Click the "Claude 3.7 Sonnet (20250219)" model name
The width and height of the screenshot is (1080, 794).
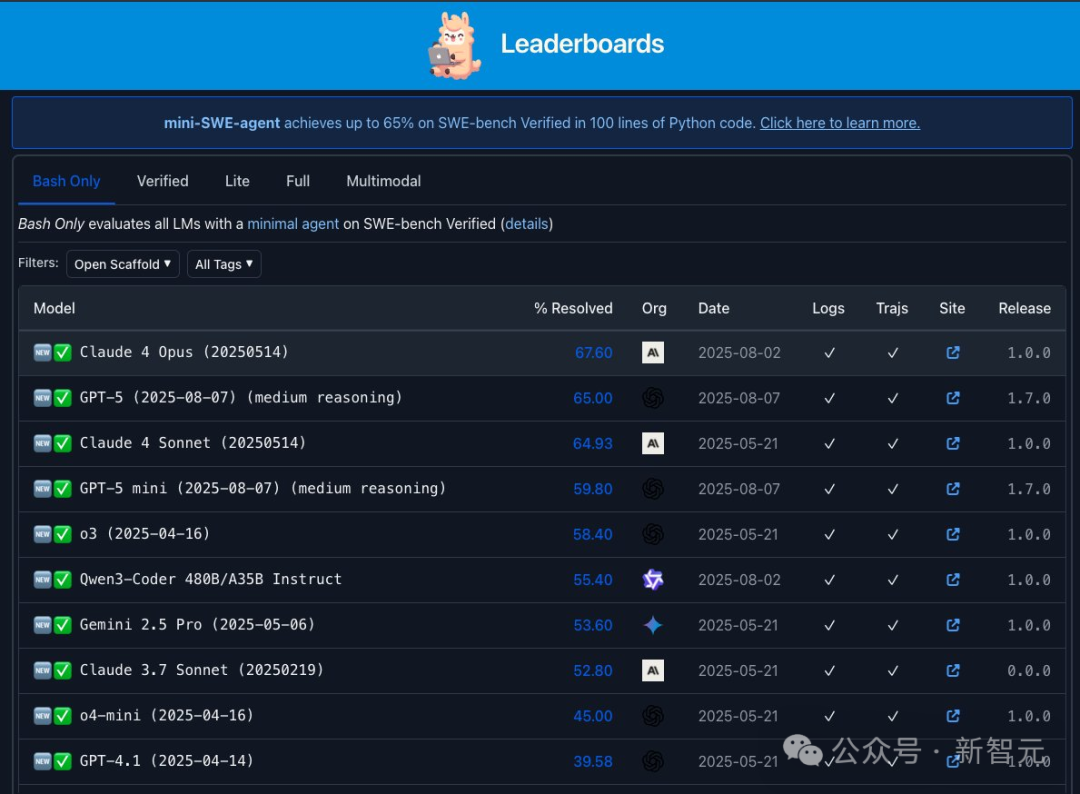tap(202, 670)
